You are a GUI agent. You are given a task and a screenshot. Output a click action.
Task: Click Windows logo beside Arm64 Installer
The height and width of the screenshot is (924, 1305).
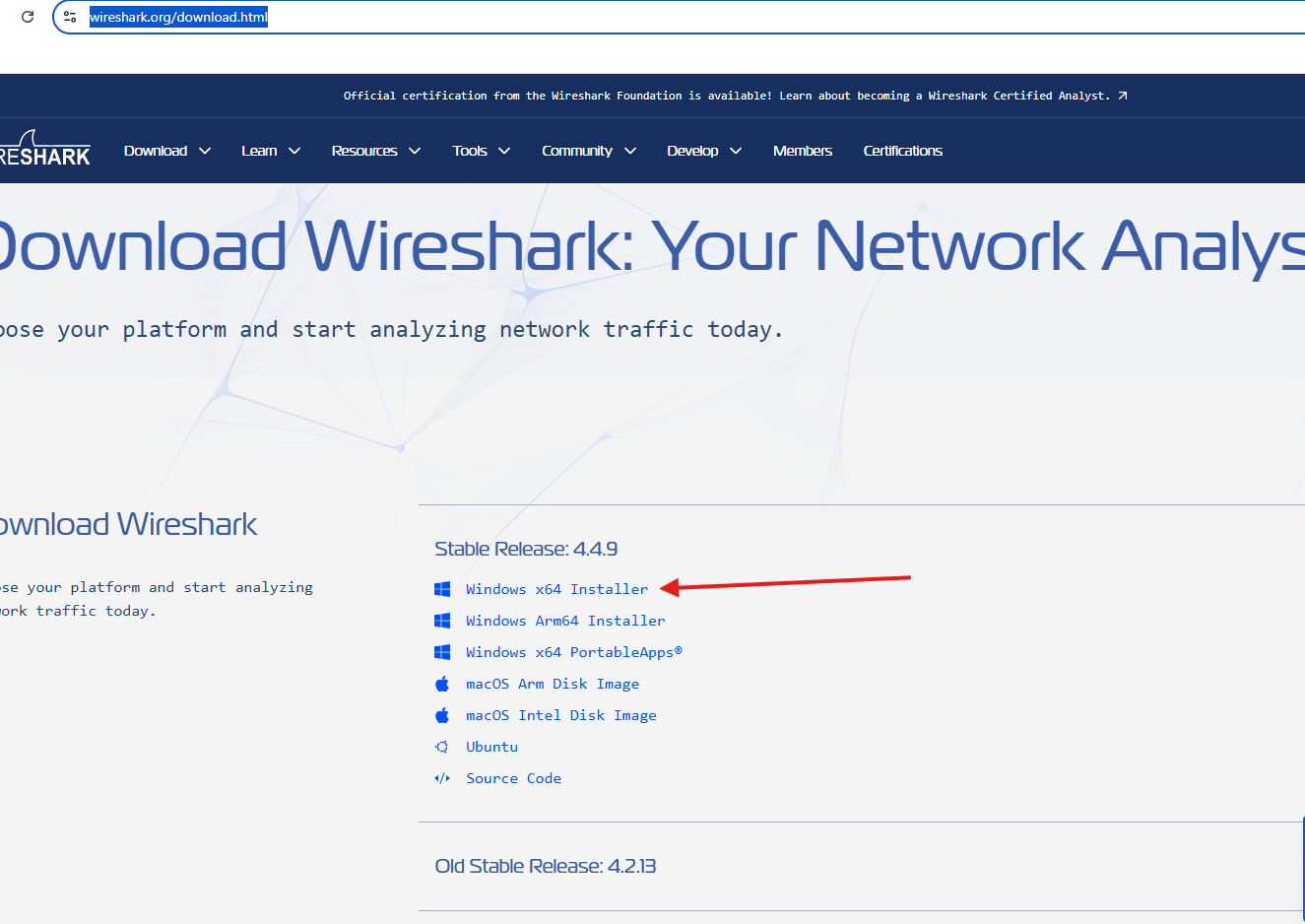coord(442,621)
